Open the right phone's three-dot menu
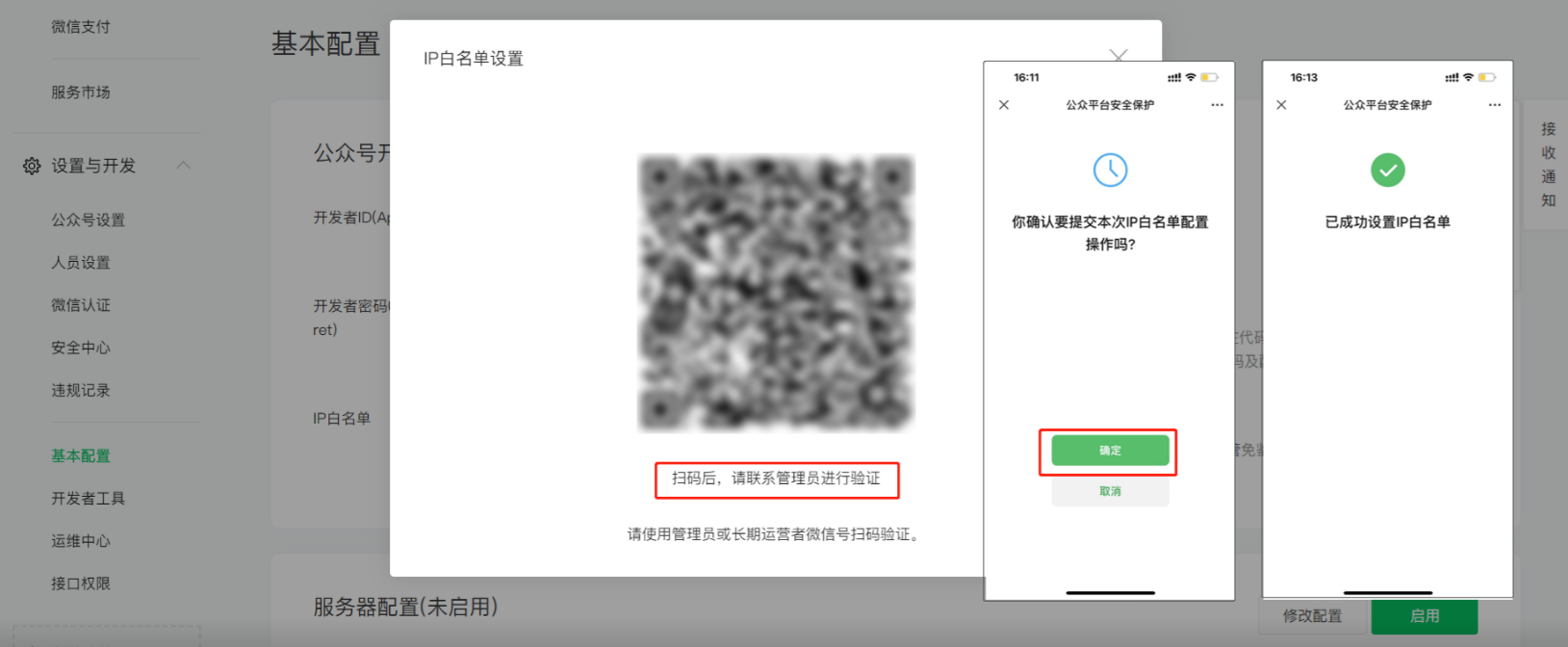Image resolution: width=1568 pixels, height=647 pixels. pos(1494,105)
